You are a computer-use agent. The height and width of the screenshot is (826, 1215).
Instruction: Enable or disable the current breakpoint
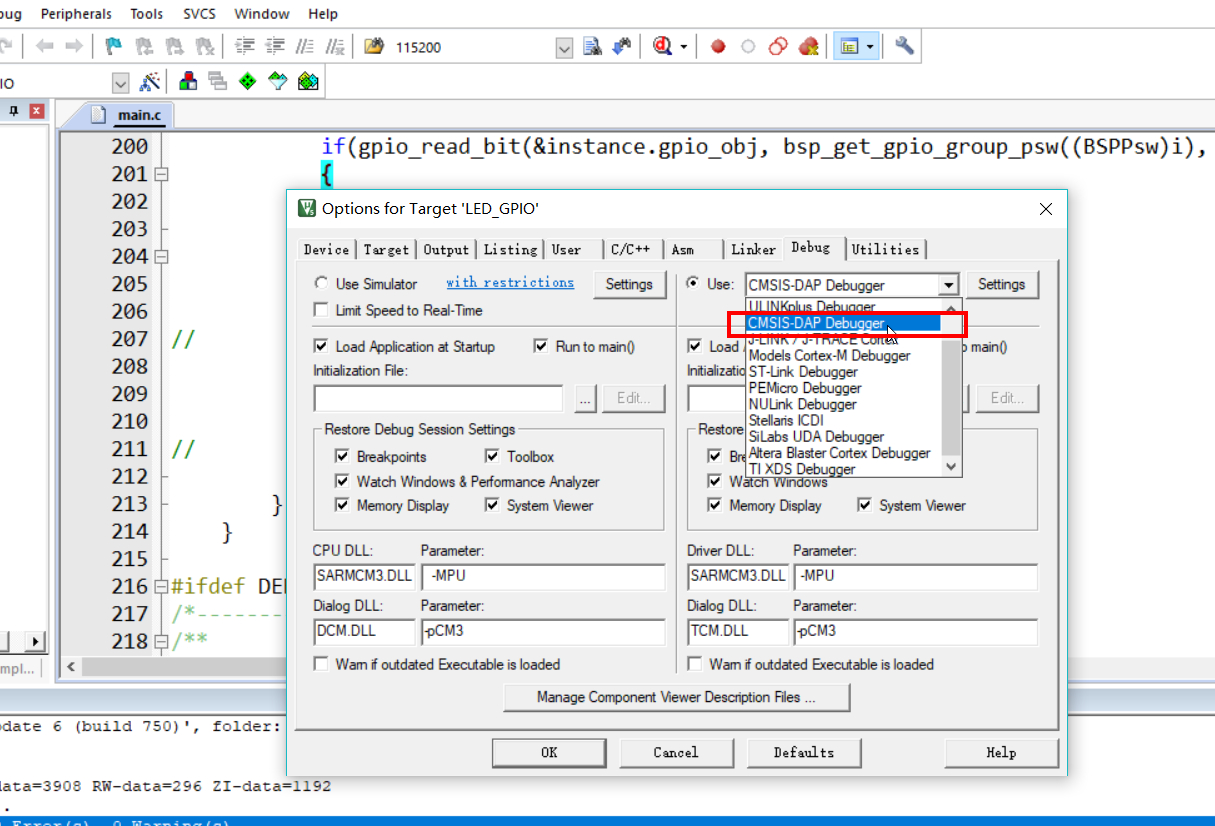748,47
